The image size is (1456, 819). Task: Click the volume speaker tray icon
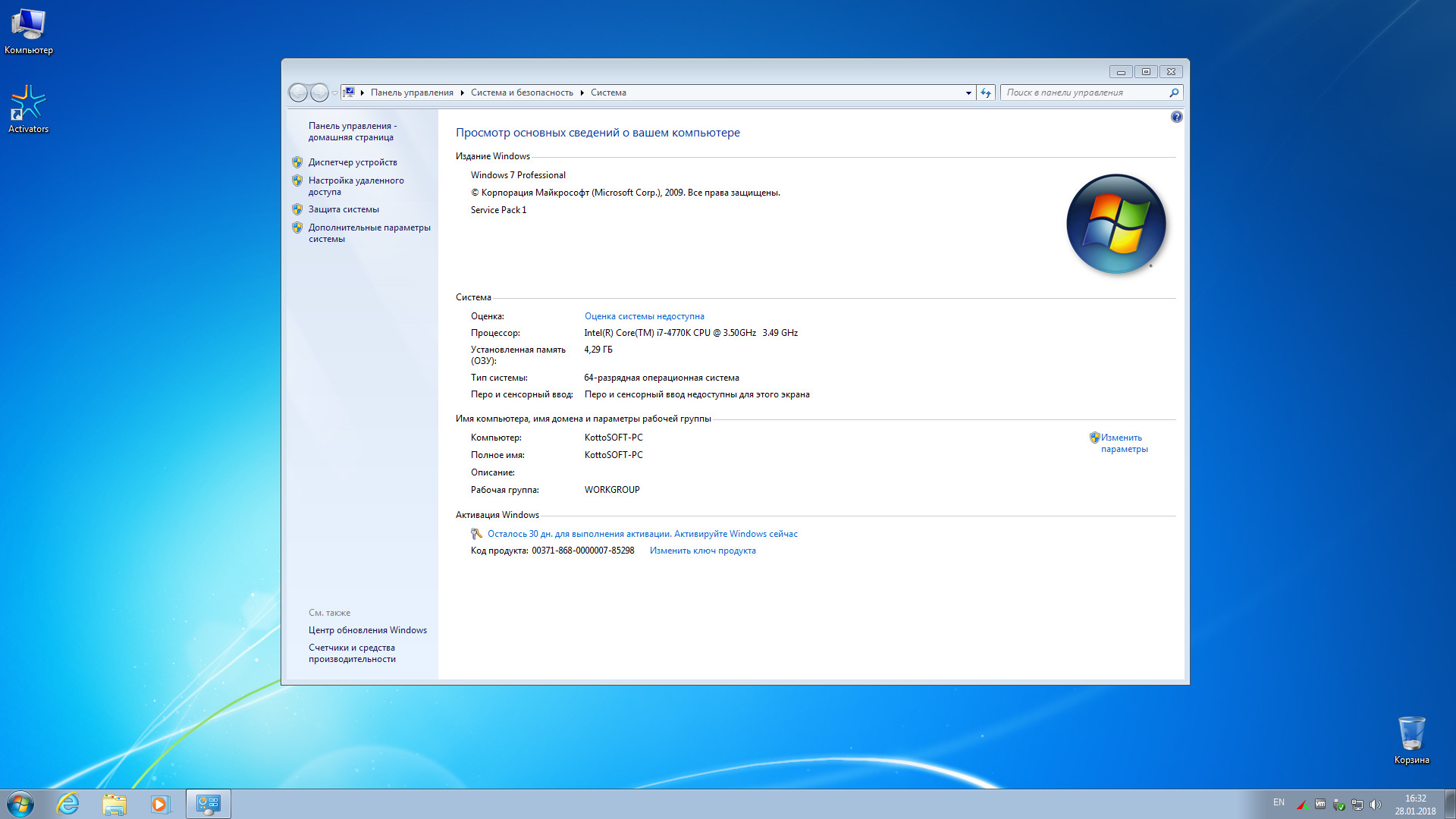point(1376,805)
